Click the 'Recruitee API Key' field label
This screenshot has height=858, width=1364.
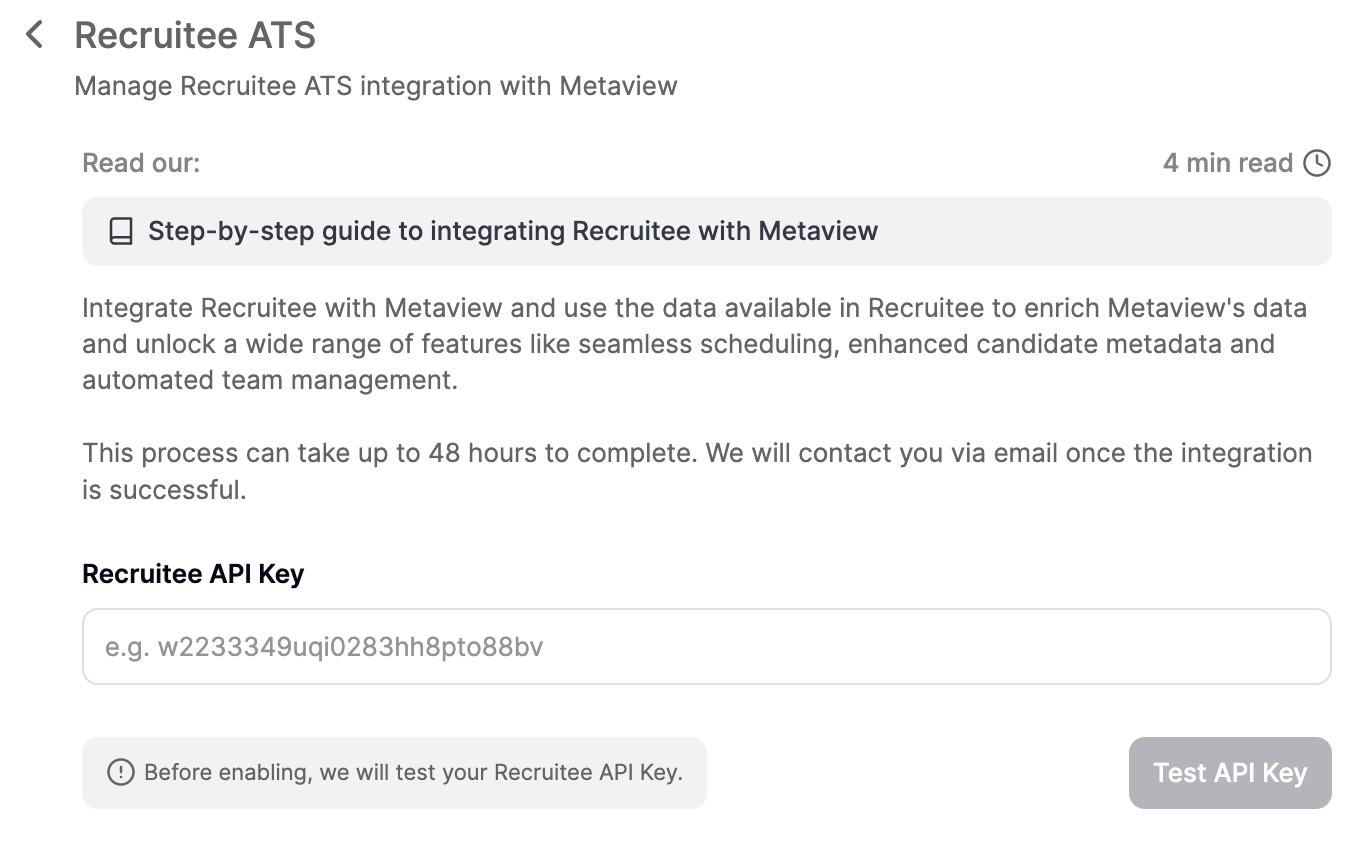[x=193, y=574]
